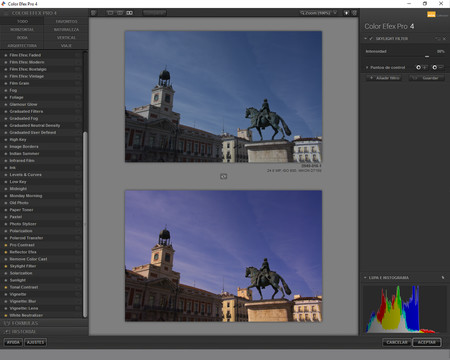Click the RGB histogram display
Image resolution: width=450 pixels, height=360 pixels.
[x=404, y=309]
